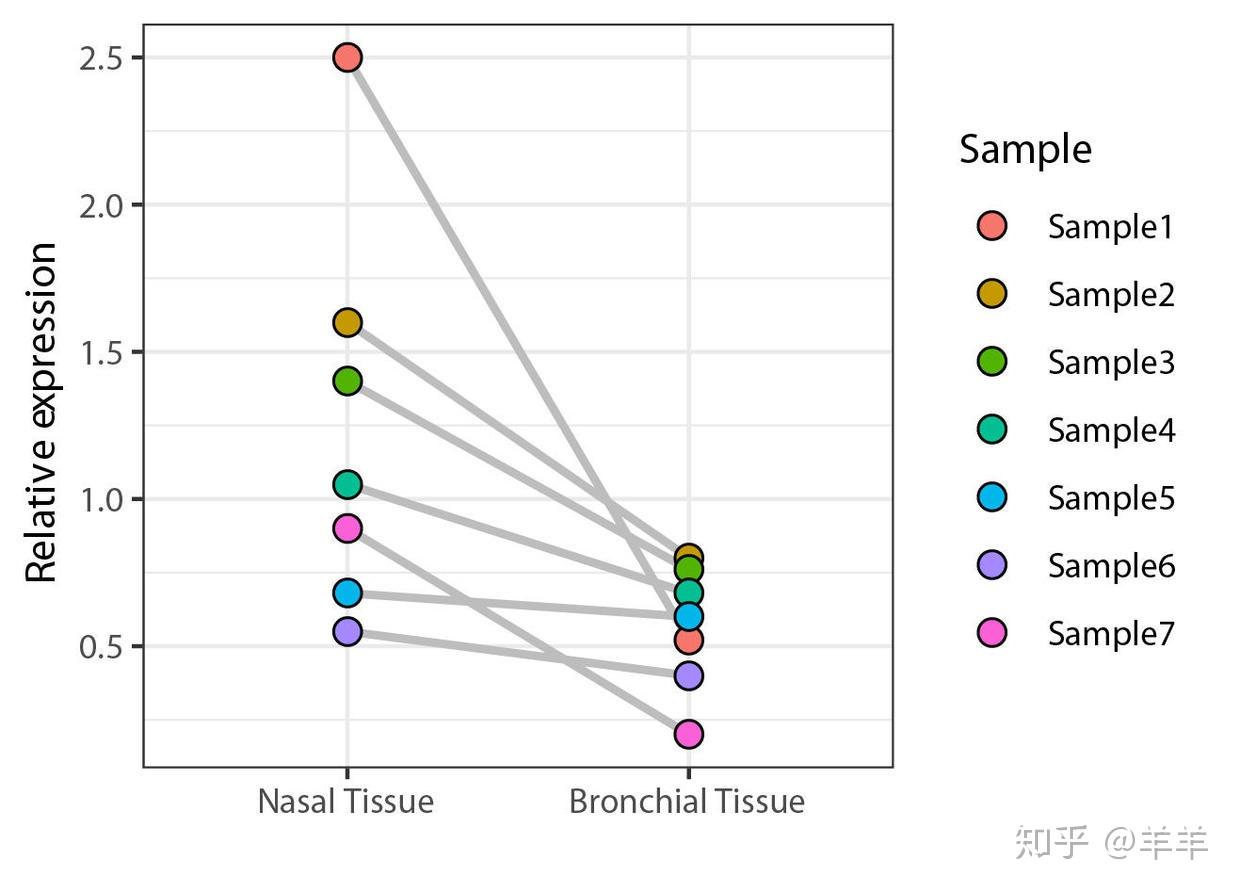The width and height of the screenshot is (1240, 893).
Task: Click the Sample2 legend color circle
Action: point(992,294)
